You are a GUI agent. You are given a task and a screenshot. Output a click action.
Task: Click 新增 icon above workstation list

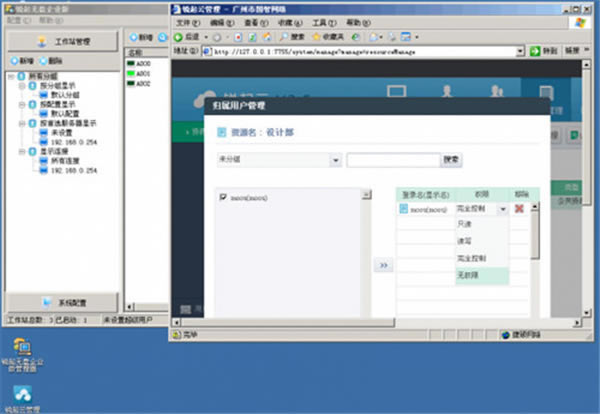click(134, 37)
